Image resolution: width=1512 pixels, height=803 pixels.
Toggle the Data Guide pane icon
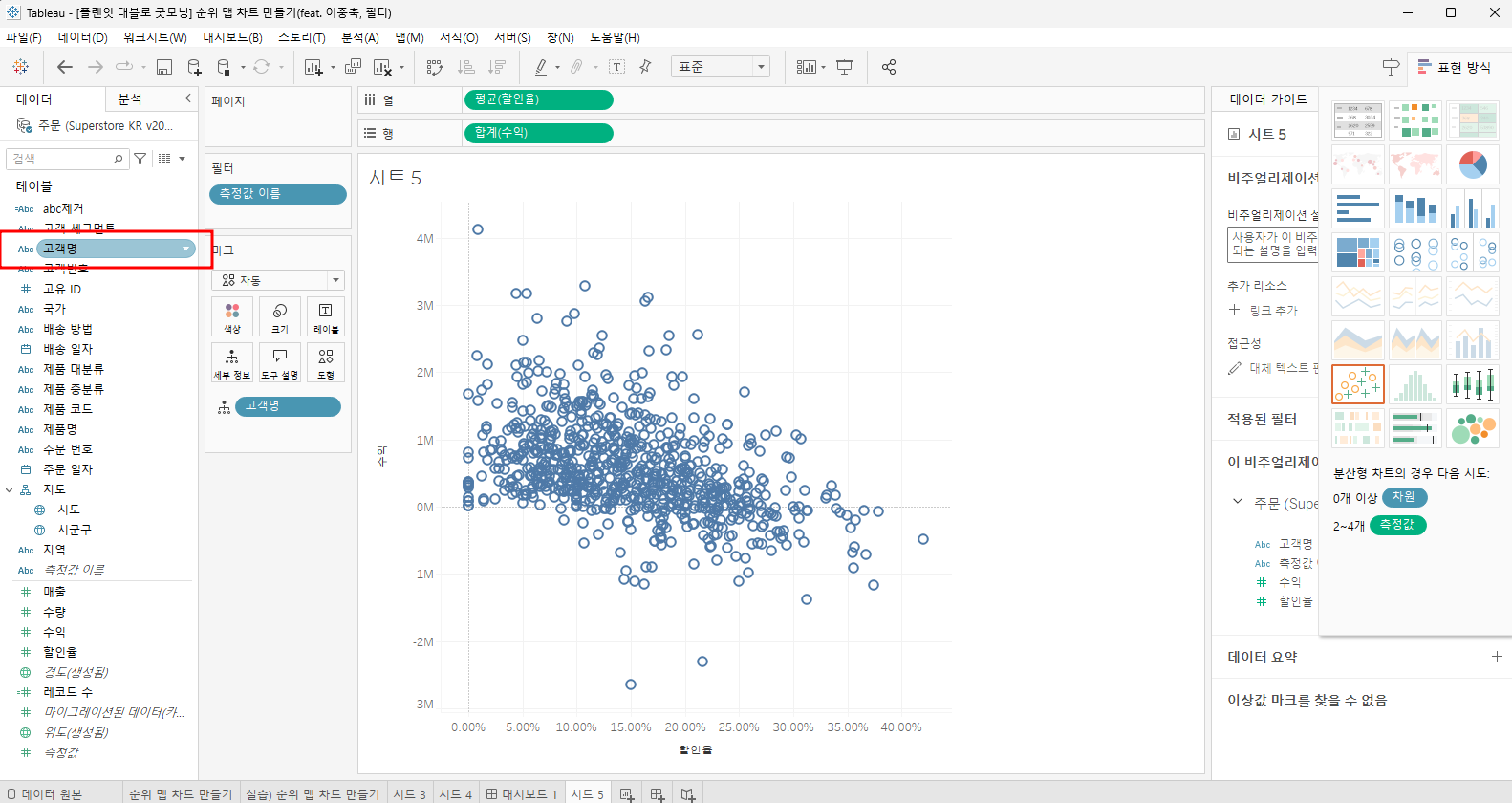coord(1391,67)
